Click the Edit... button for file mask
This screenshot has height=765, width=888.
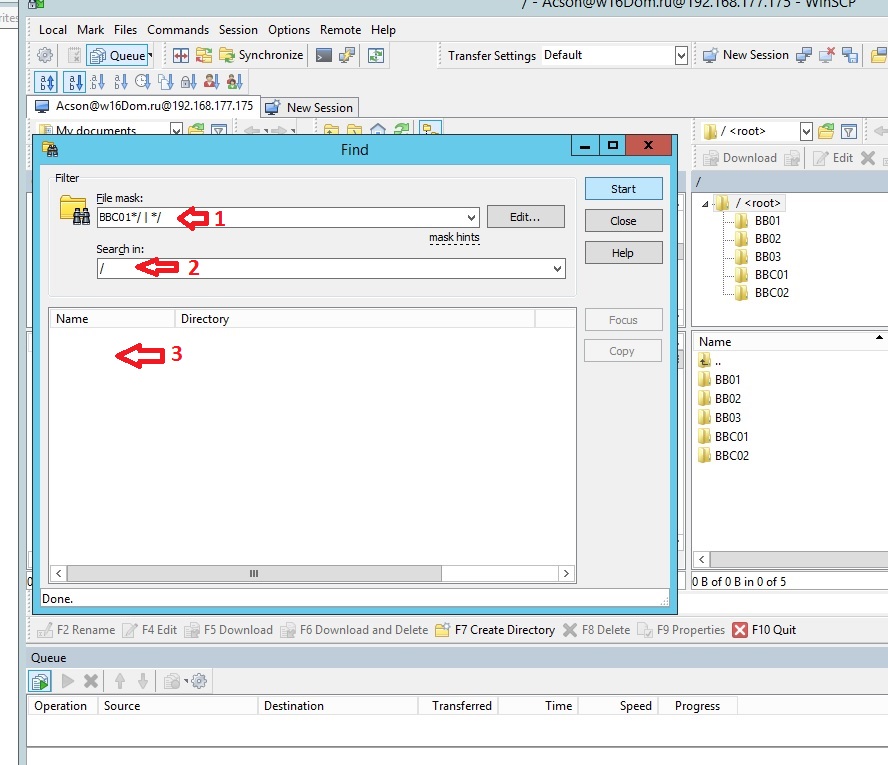click(x=525, y=216)
